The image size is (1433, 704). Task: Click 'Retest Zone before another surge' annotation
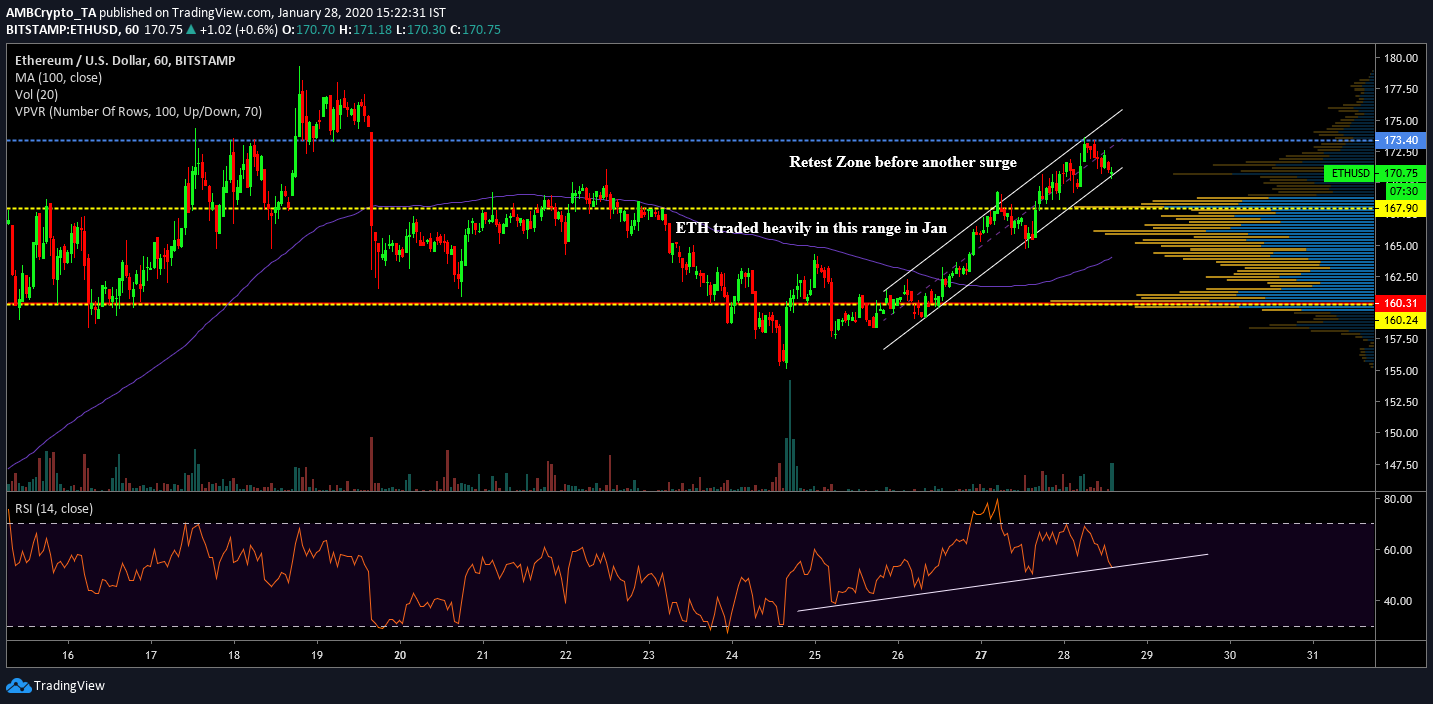click(903, 162)
